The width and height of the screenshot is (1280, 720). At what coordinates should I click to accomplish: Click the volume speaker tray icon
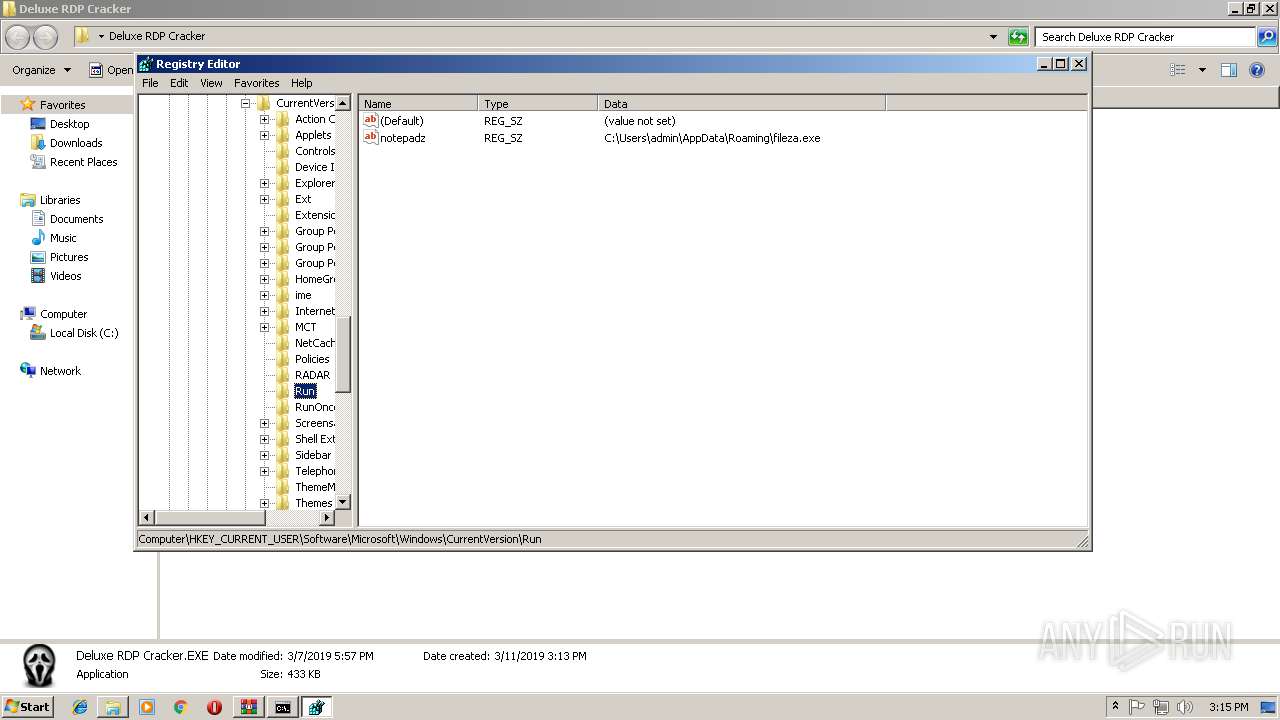[1185, 707]
